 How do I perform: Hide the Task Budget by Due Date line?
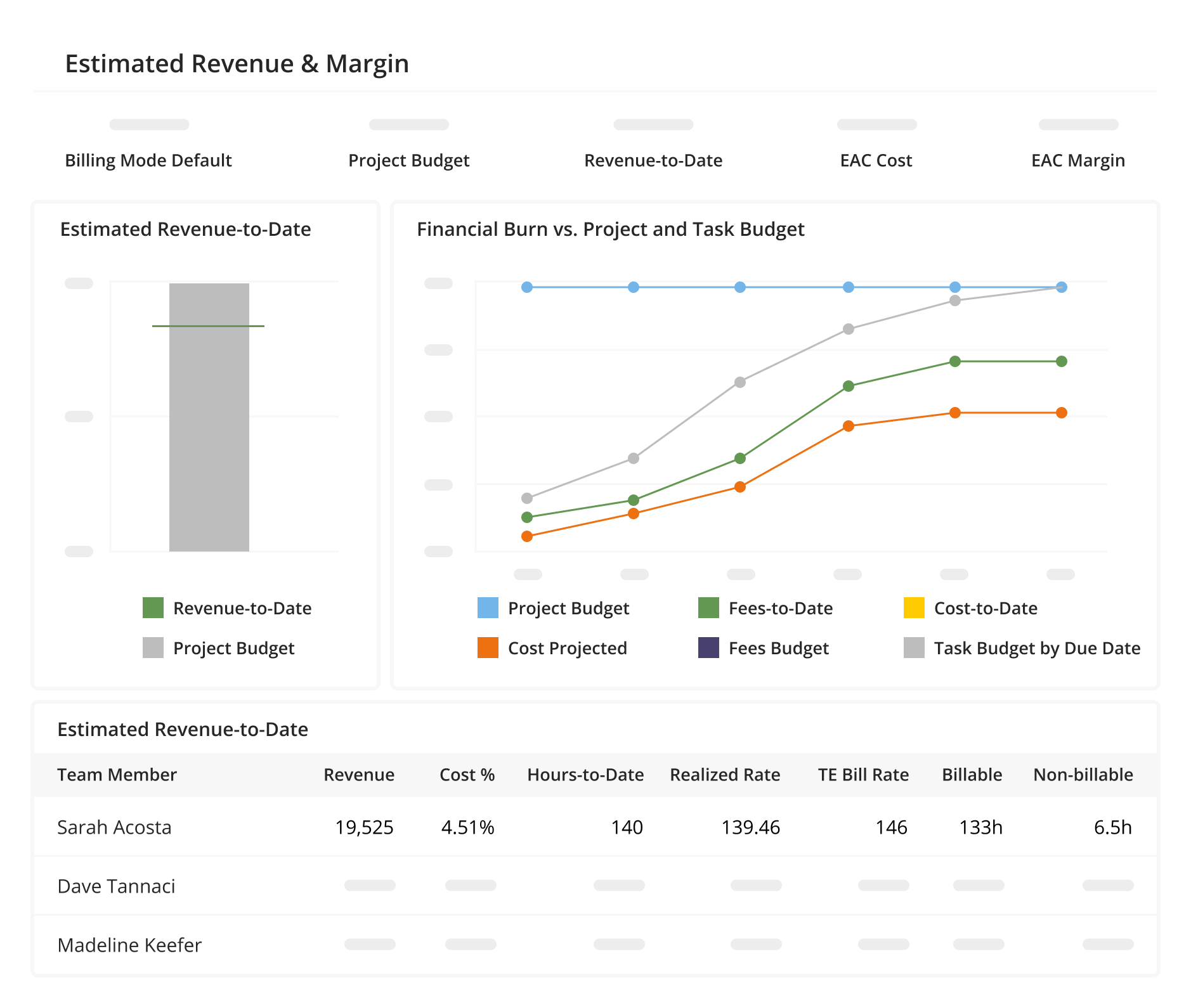tap(1036, 648)
